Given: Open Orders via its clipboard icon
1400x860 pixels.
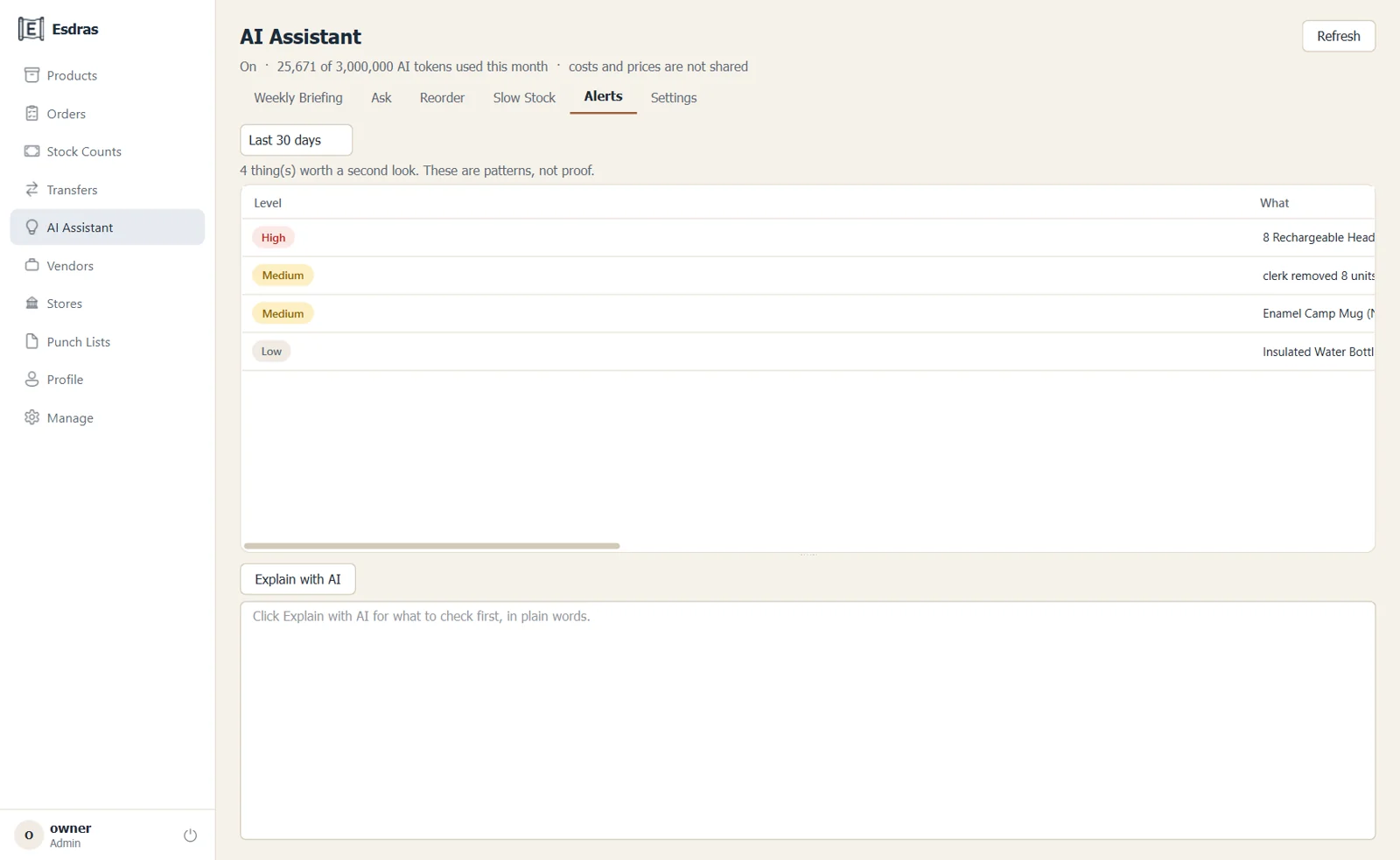Looking at the screenshot, I should 32,114.
